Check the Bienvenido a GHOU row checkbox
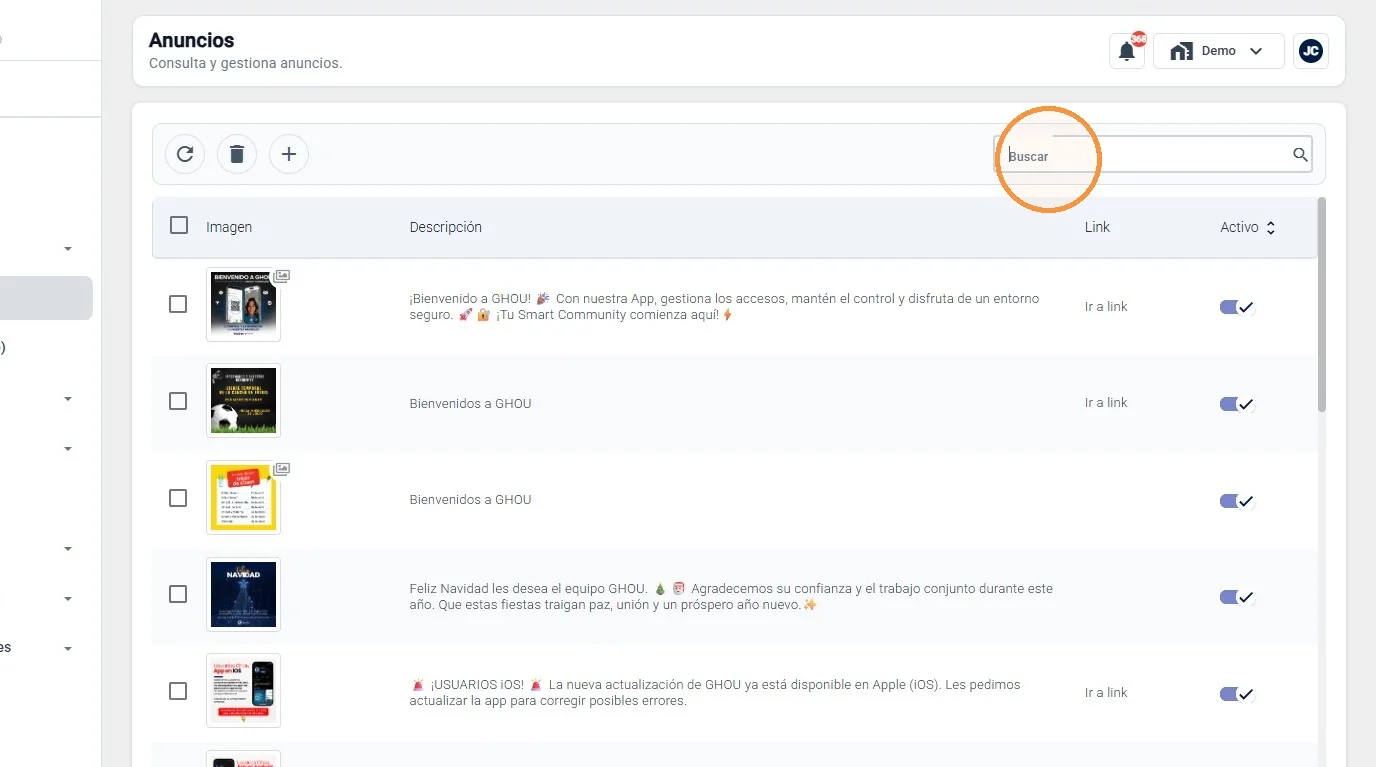This screenshot has width=1376, height=767. coord(178,304)
